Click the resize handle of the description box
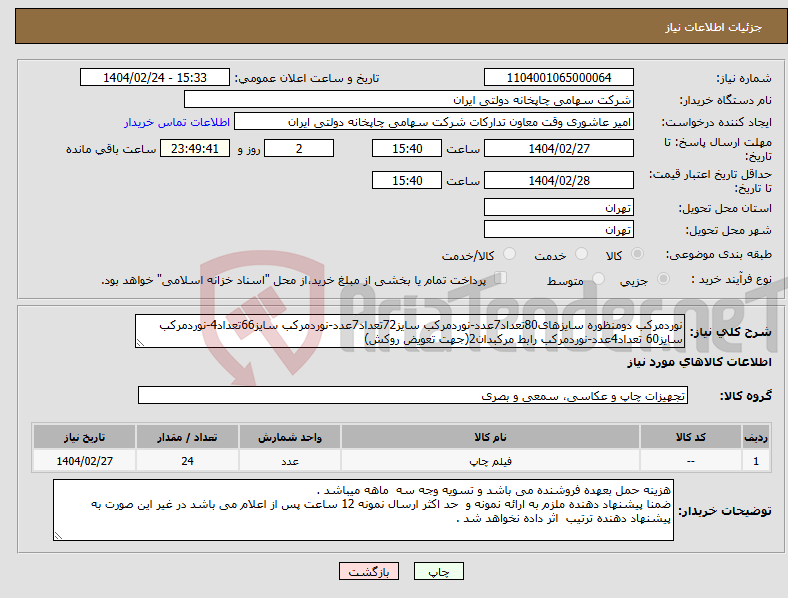 tap(140, 343)
